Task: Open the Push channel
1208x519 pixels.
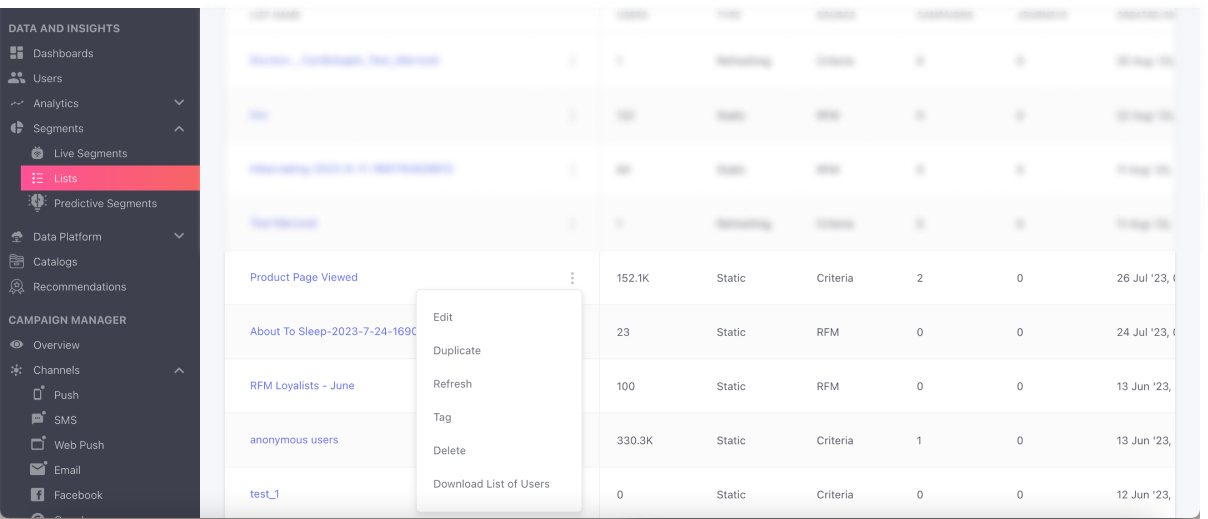Action: pyautogui.click(x=66, y=395)
